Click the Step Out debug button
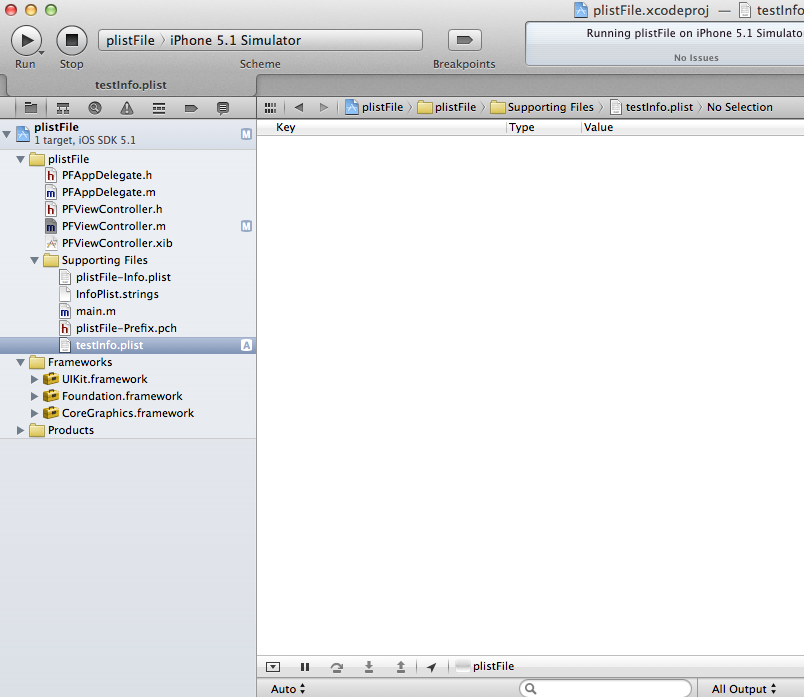Viewport: 804px width, 697px height. pyautogui.click(x=401, y=667)
